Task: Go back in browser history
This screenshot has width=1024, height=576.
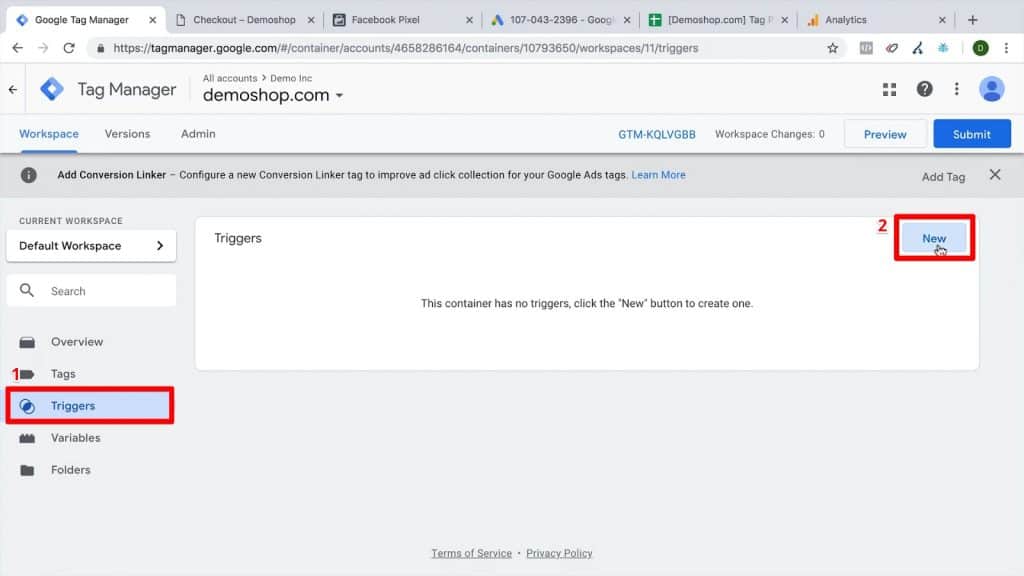Action: (18, 48)
